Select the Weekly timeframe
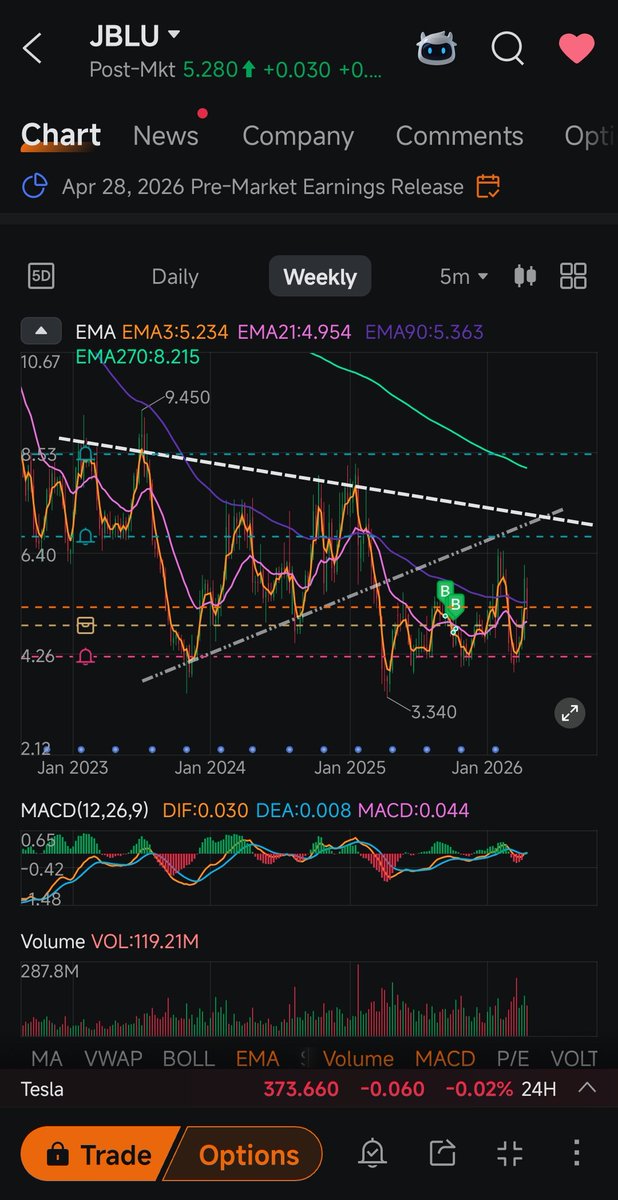Viewport: 618px width, 1200px height. 320,277
